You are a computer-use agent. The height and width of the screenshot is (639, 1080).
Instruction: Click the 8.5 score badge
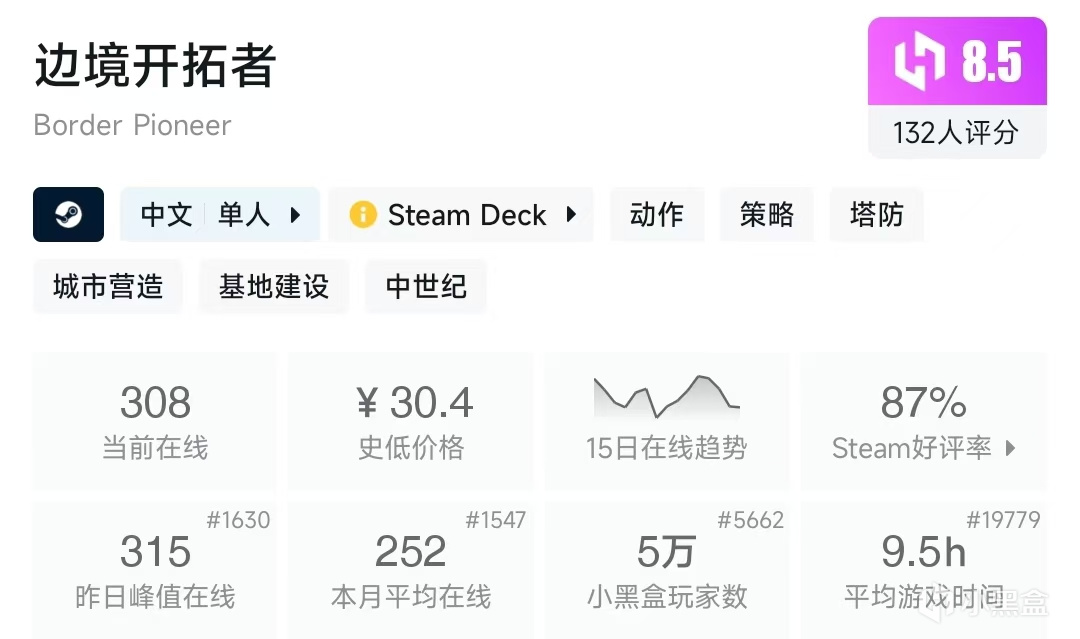991,62
